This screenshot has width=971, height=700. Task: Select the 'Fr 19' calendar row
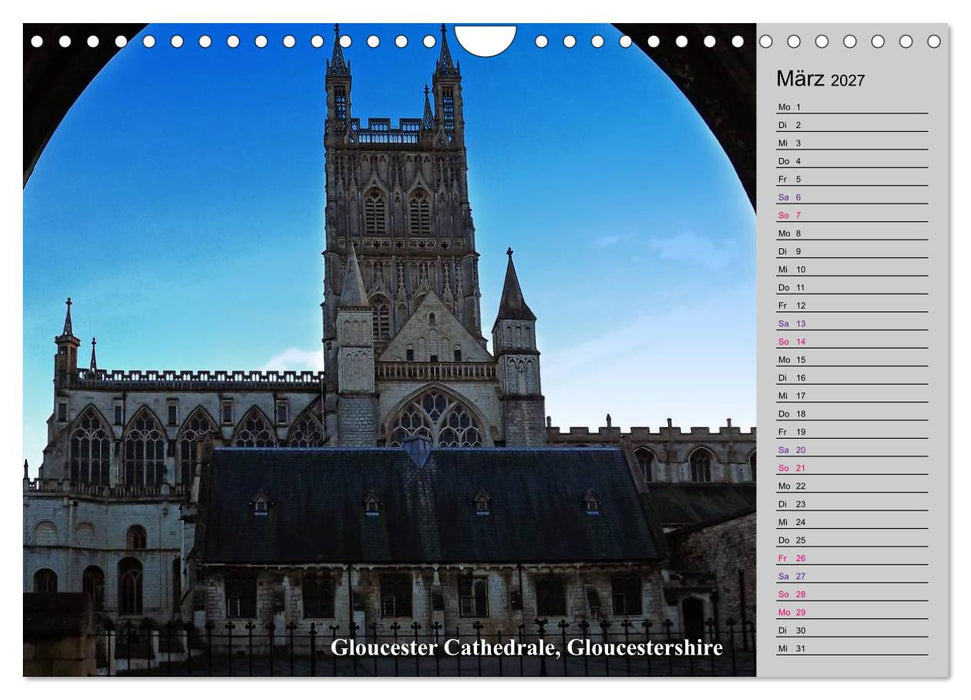tap(852, 432)
